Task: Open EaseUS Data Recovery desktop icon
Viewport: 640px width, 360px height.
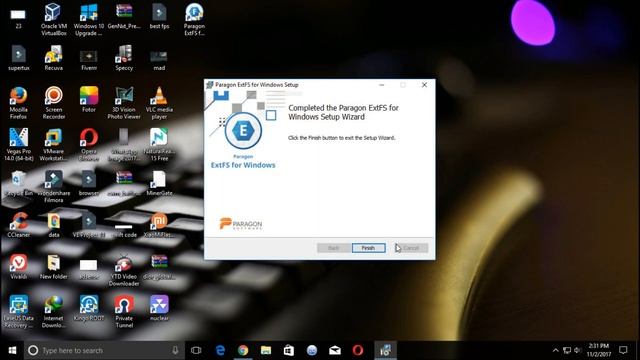Action: point(18,312)
